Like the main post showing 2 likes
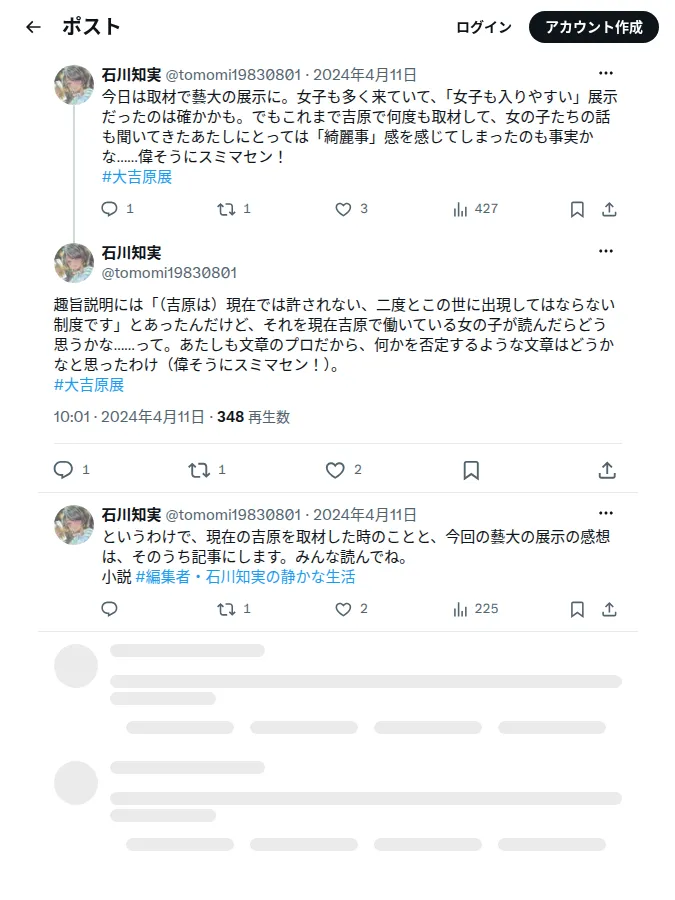675x900 pixels. [335, 470]
